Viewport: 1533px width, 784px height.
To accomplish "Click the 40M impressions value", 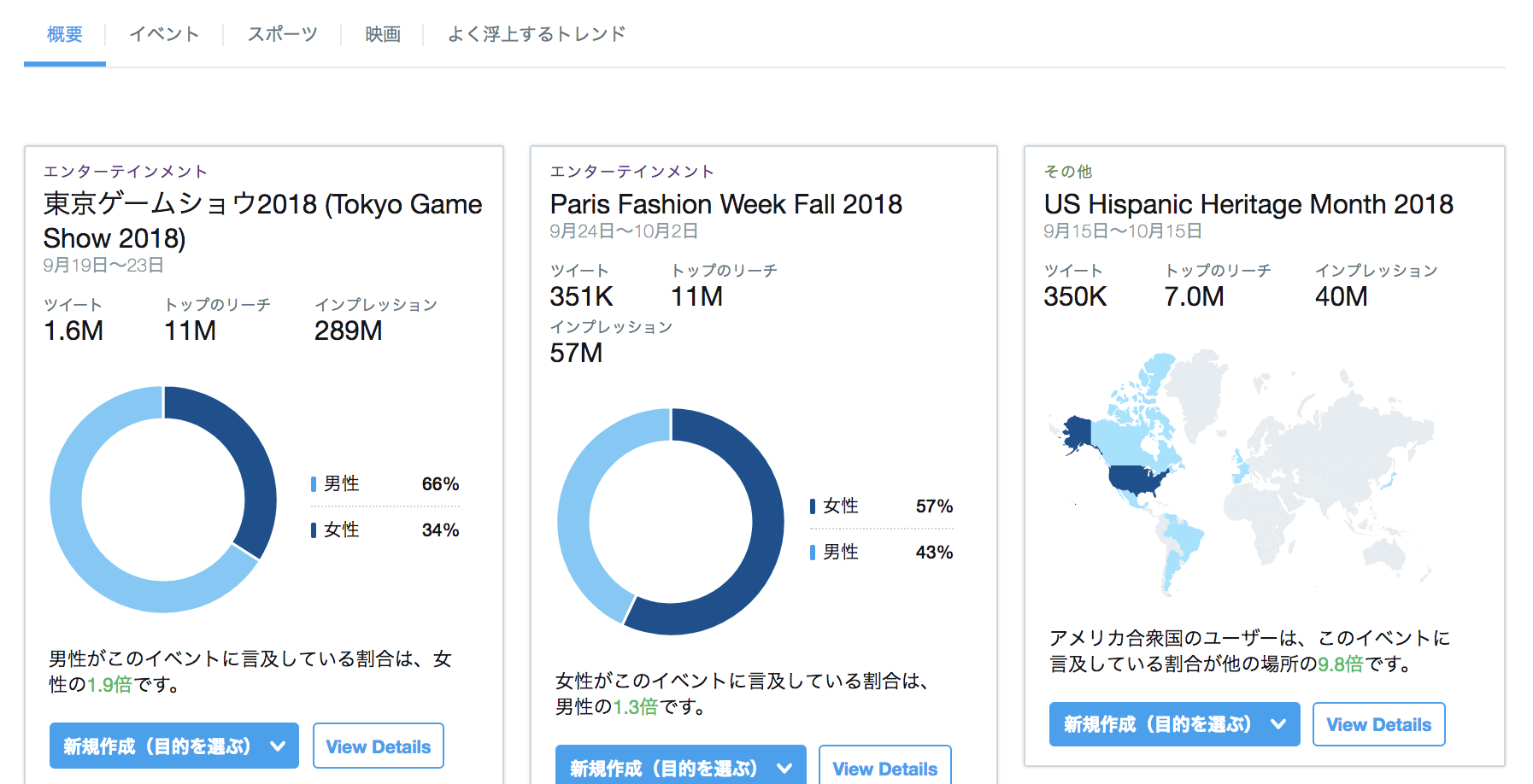I will [1342, 296].
